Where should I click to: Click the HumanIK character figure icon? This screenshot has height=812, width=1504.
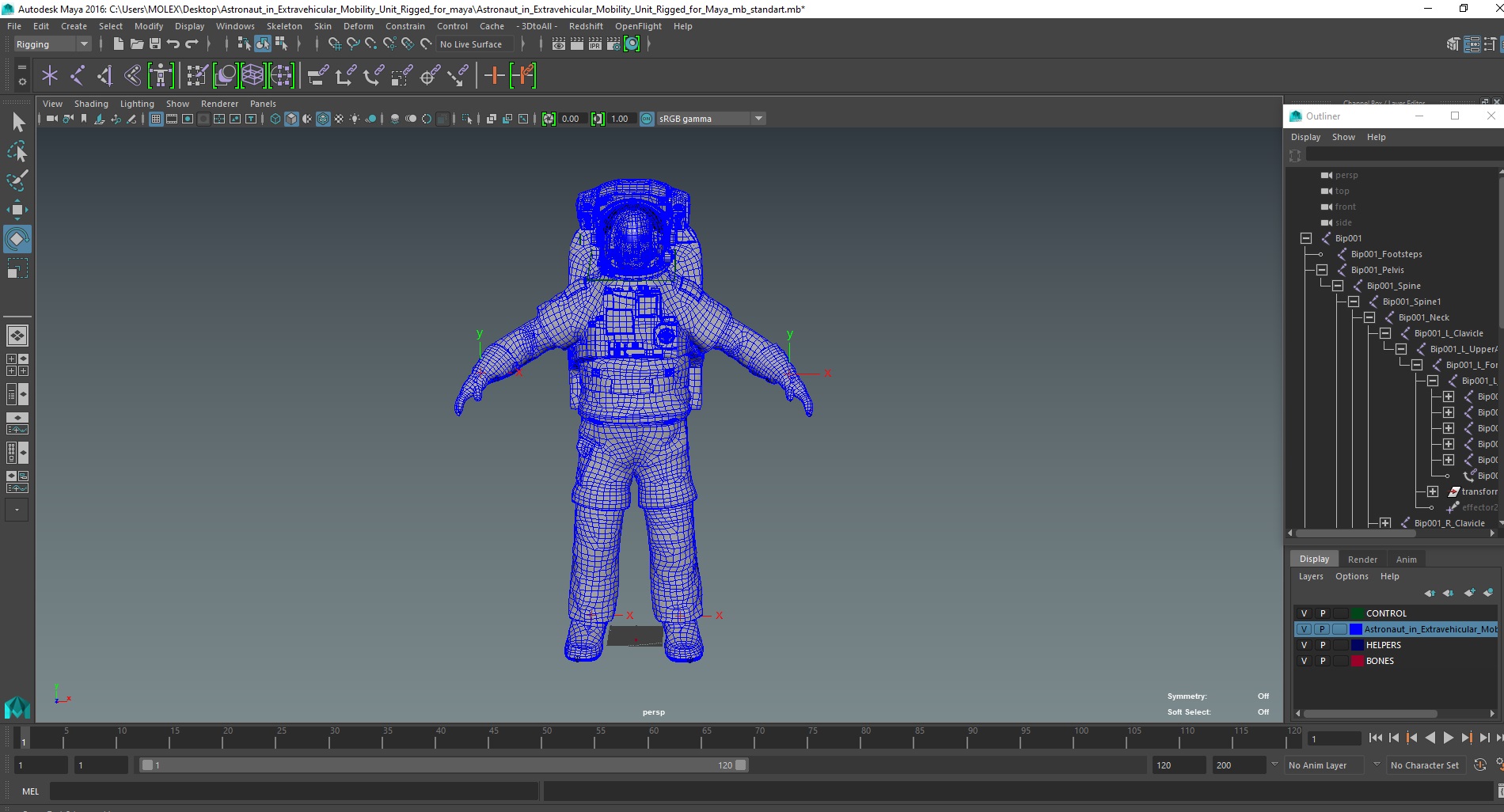[x=161, y=76]
